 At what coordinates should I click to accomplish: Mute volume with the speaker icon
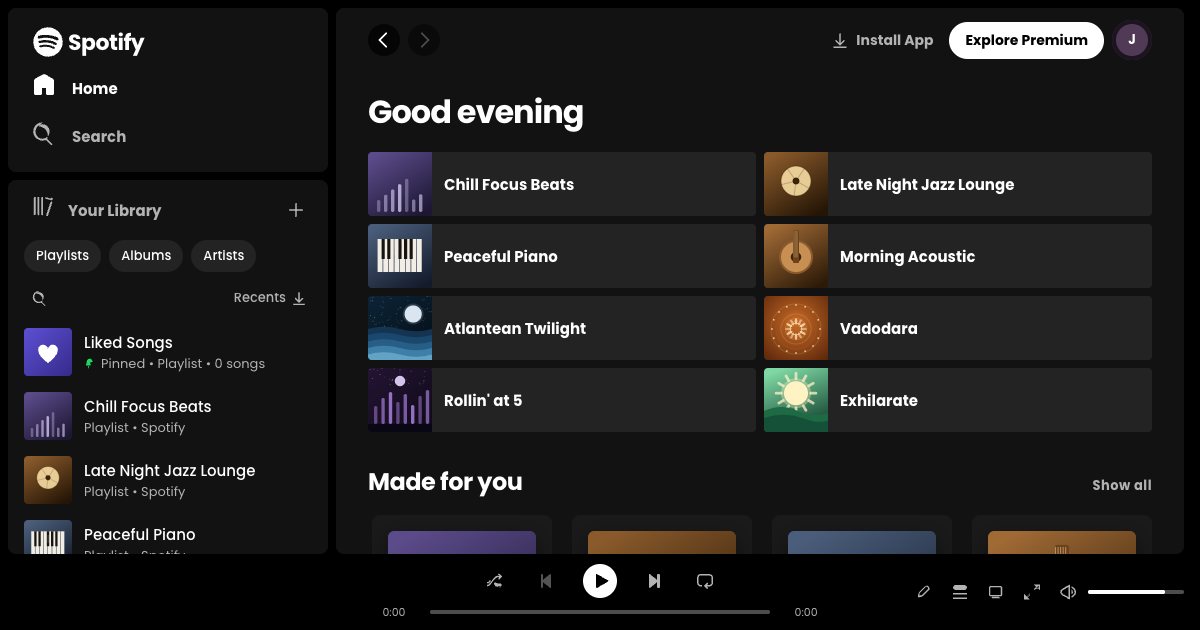point(1068,592)
